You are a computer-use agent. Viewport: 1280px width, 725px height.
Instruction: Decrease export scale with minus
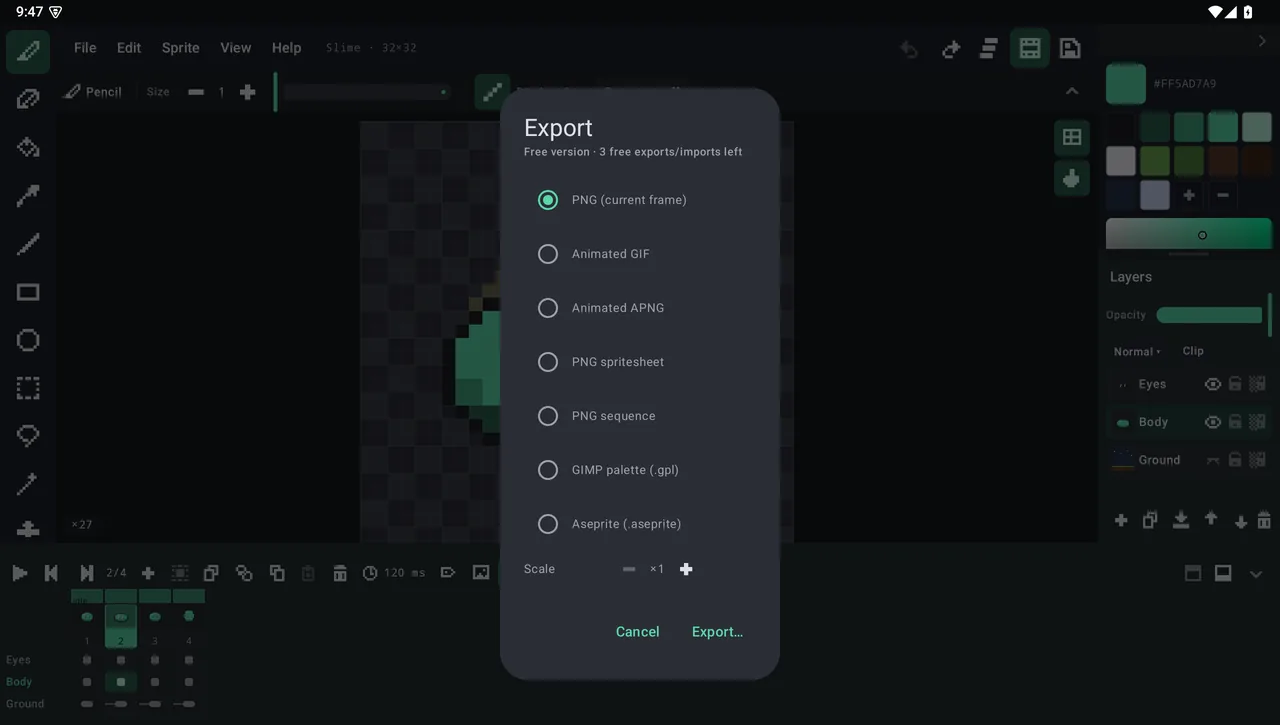click(x=629, y=569)
